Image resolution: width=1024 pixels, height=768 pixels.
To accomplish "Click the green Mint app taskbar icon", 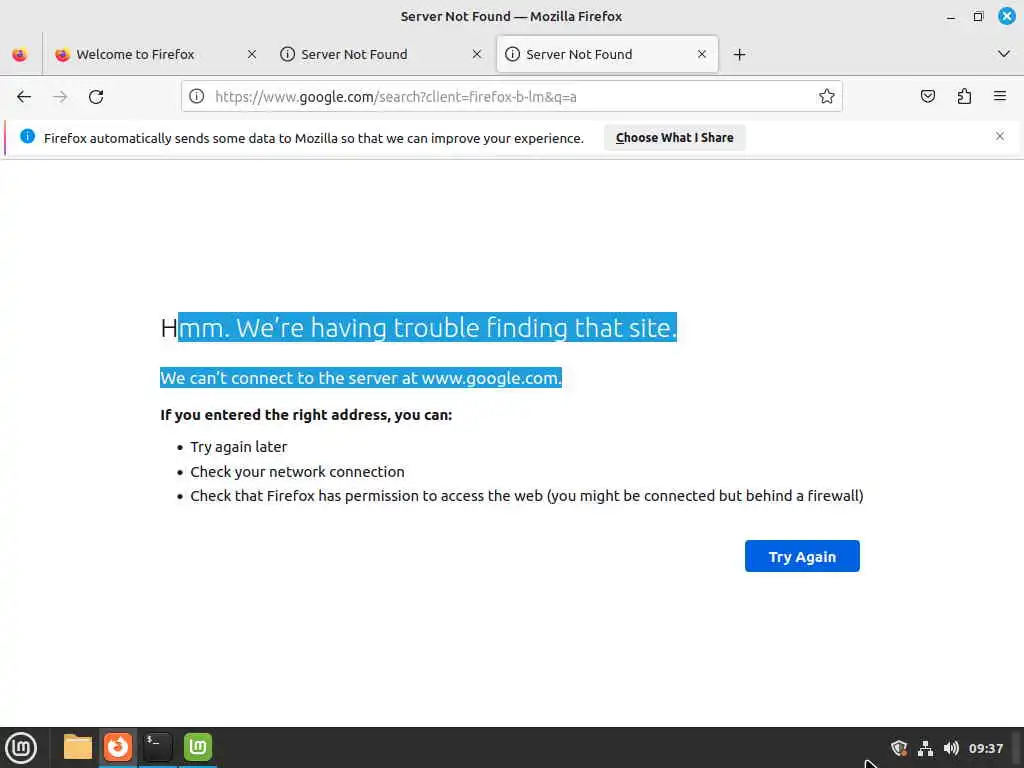I will [198, 747].
